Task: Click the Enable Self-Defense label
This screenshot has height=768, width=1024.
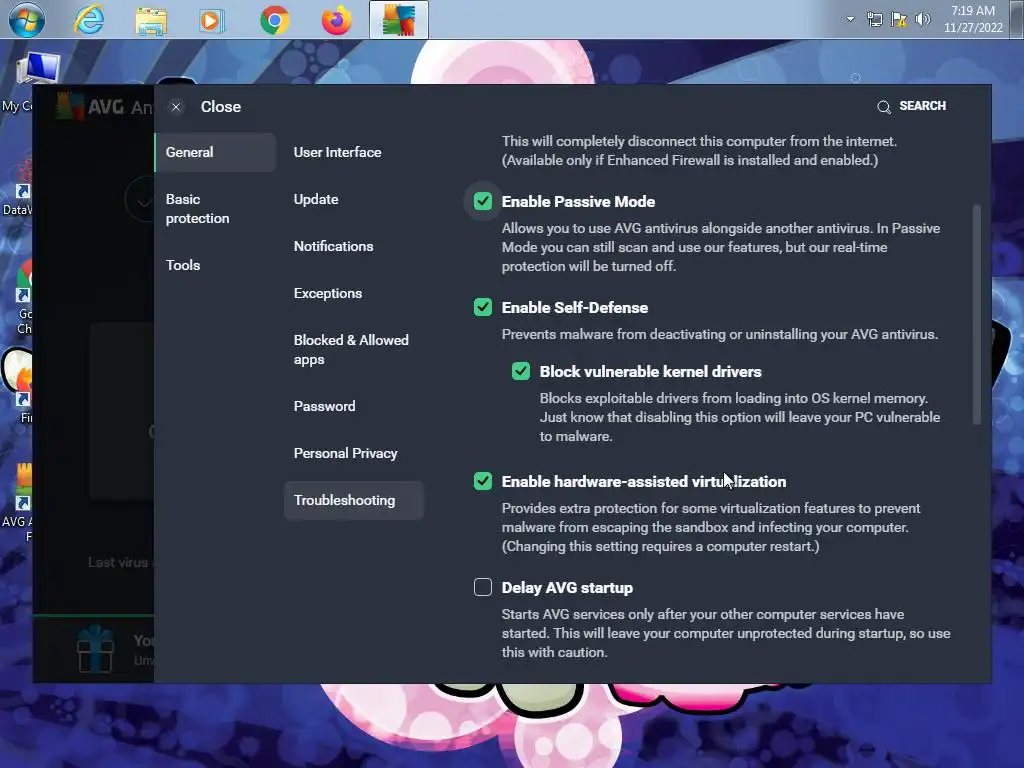Action: pyautogui.click(x=575, y=308)
